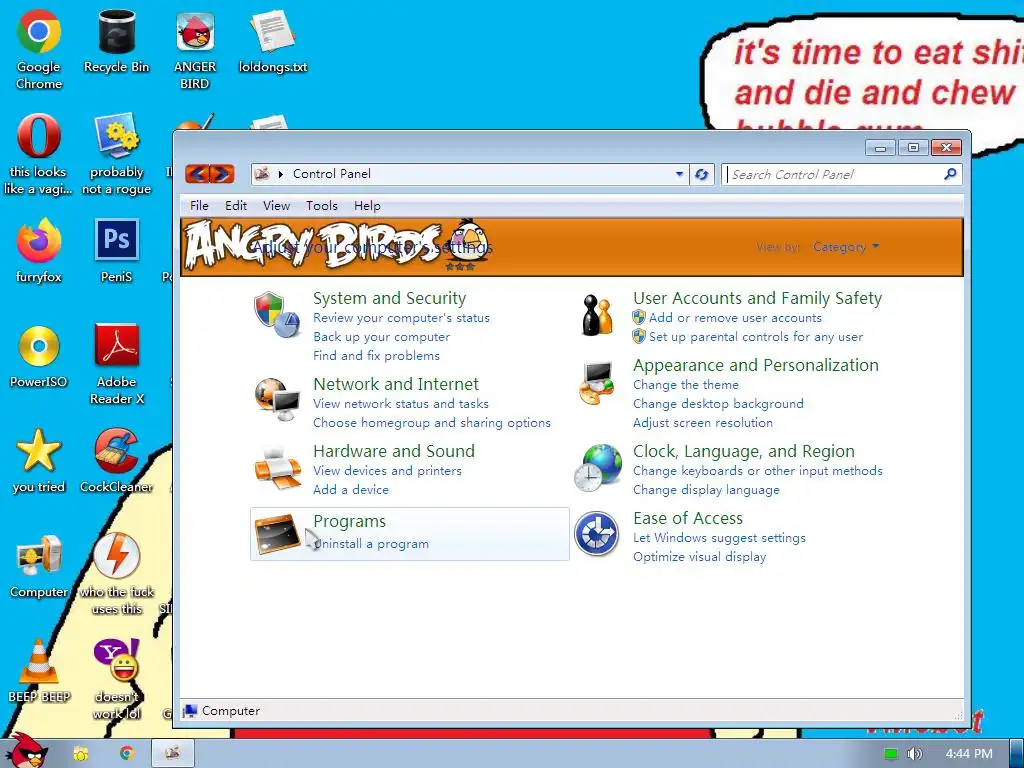Select the Photoshop Ps desktop icon
Screen dimensions: 1024x768
(x=116, y=251)
